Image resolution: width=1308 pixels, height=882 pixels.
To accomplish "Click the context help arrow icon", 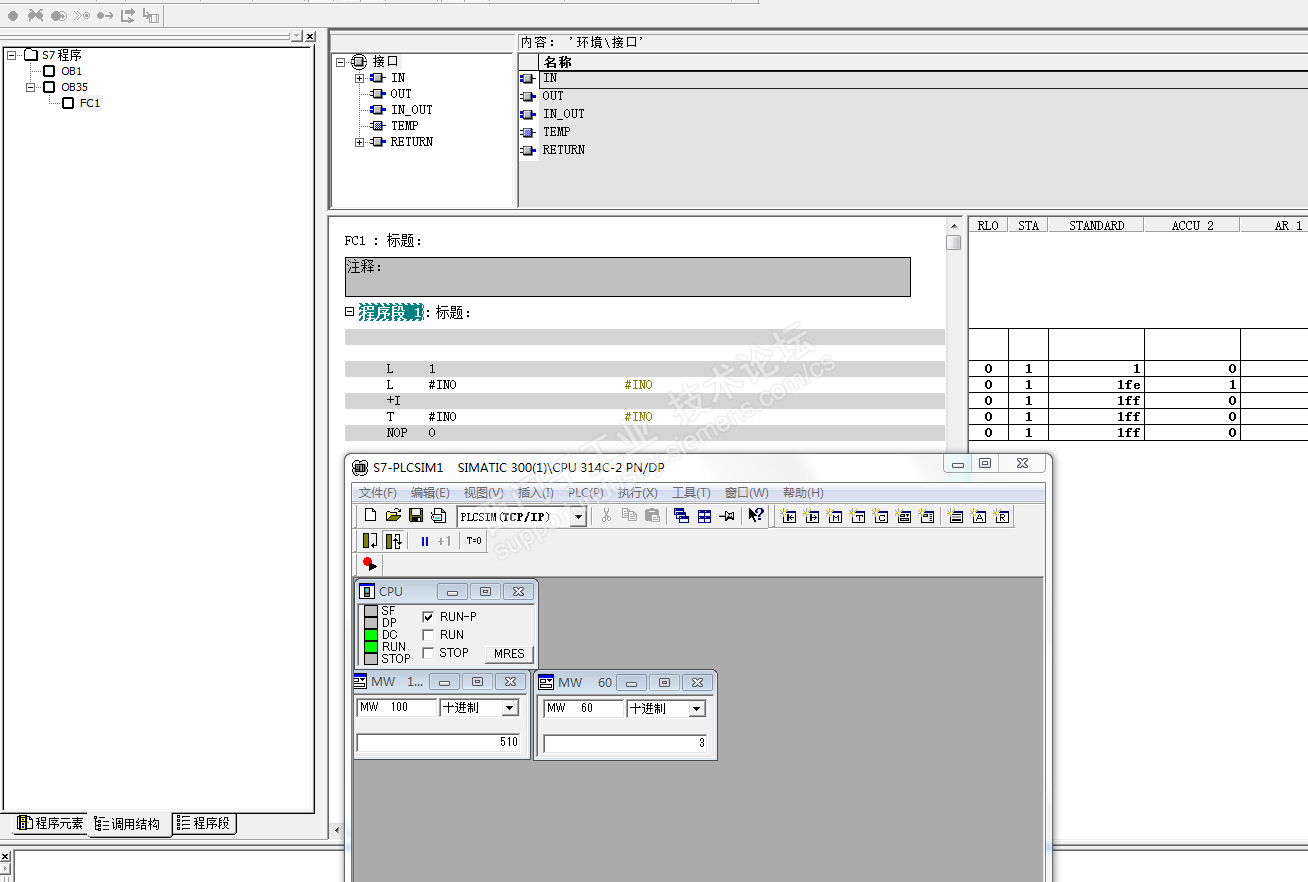I will coord(756,516).
